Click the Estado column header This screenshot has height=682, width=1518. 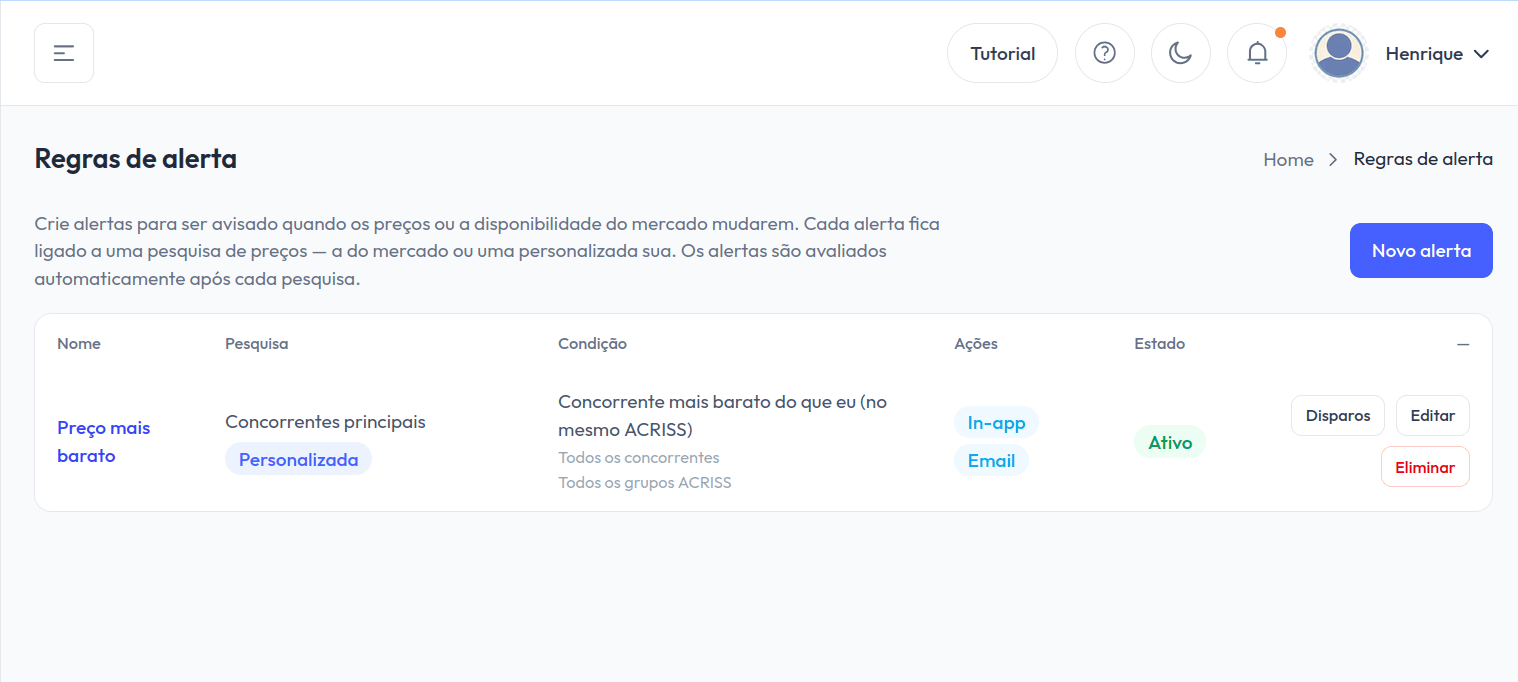1159,343
